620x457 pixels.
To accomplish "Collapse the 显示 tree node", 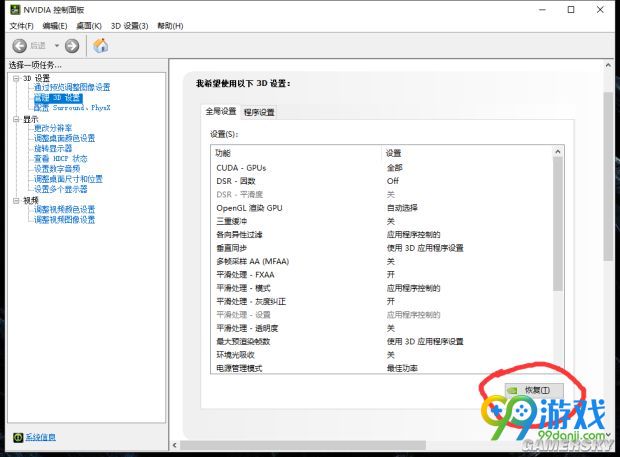I will pos(16,119).
